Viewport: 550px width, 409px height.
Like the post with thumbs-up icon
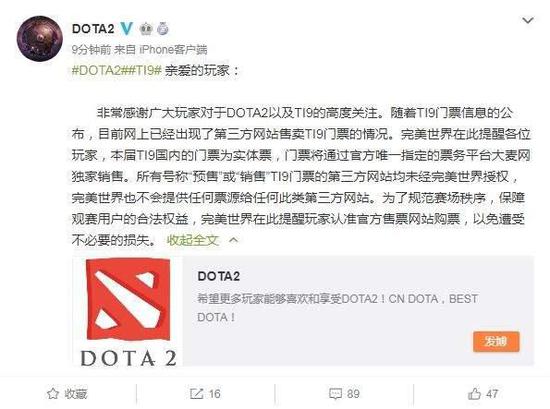474,394
